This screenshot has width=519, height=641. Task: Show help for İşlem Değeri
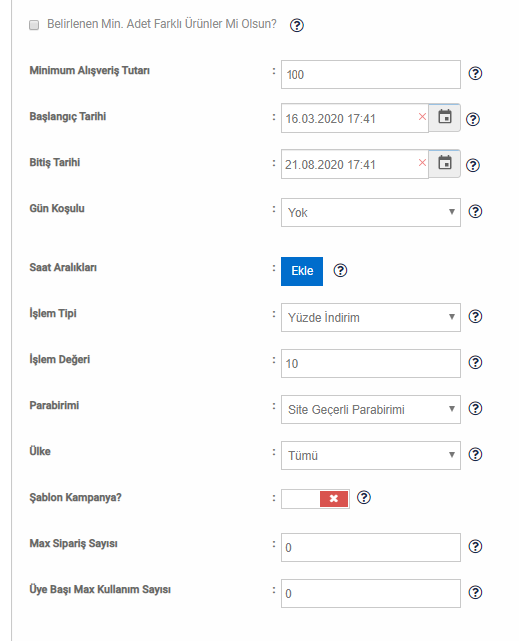(x=475, y=362)
